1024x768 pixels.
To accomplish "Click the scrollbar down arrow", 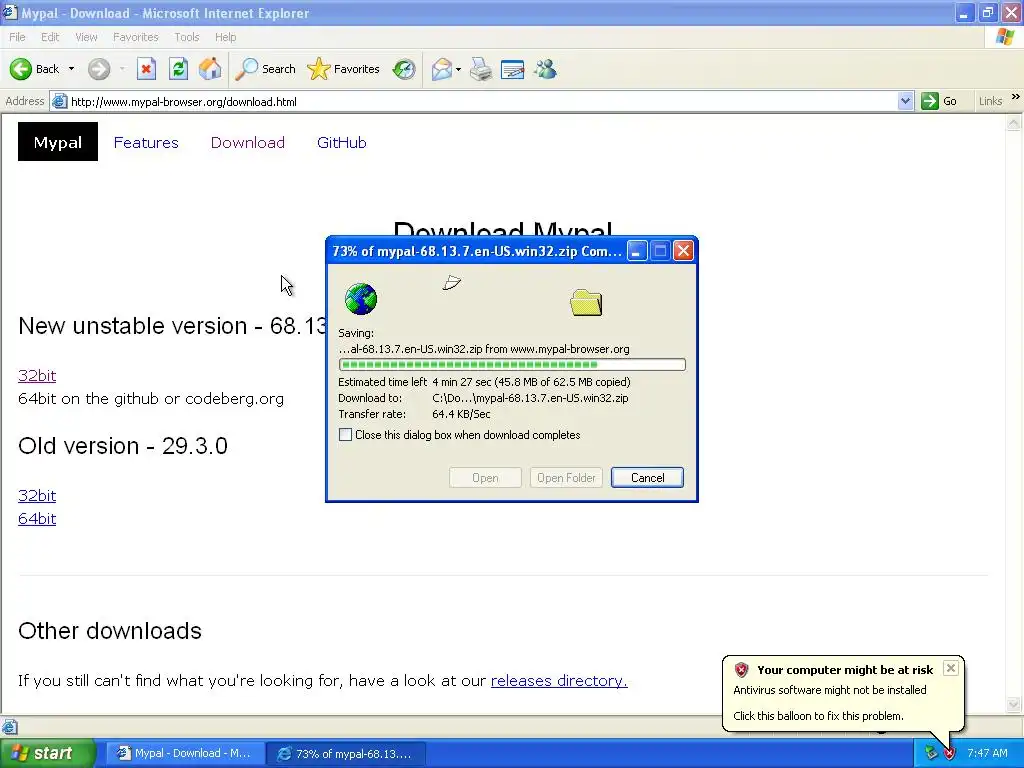I will (1014, 705).
